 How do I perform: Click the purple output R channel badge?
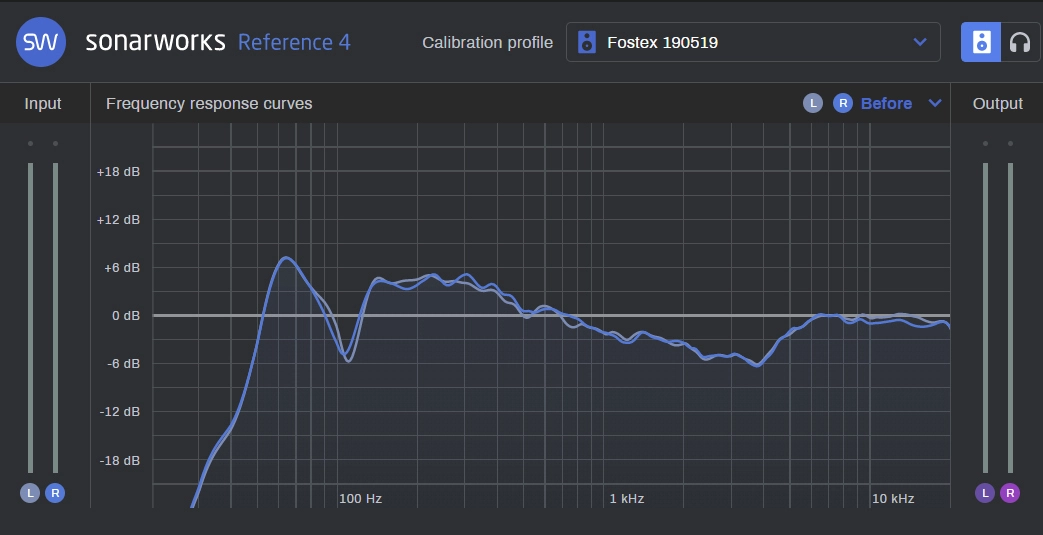click(1010, 492)
